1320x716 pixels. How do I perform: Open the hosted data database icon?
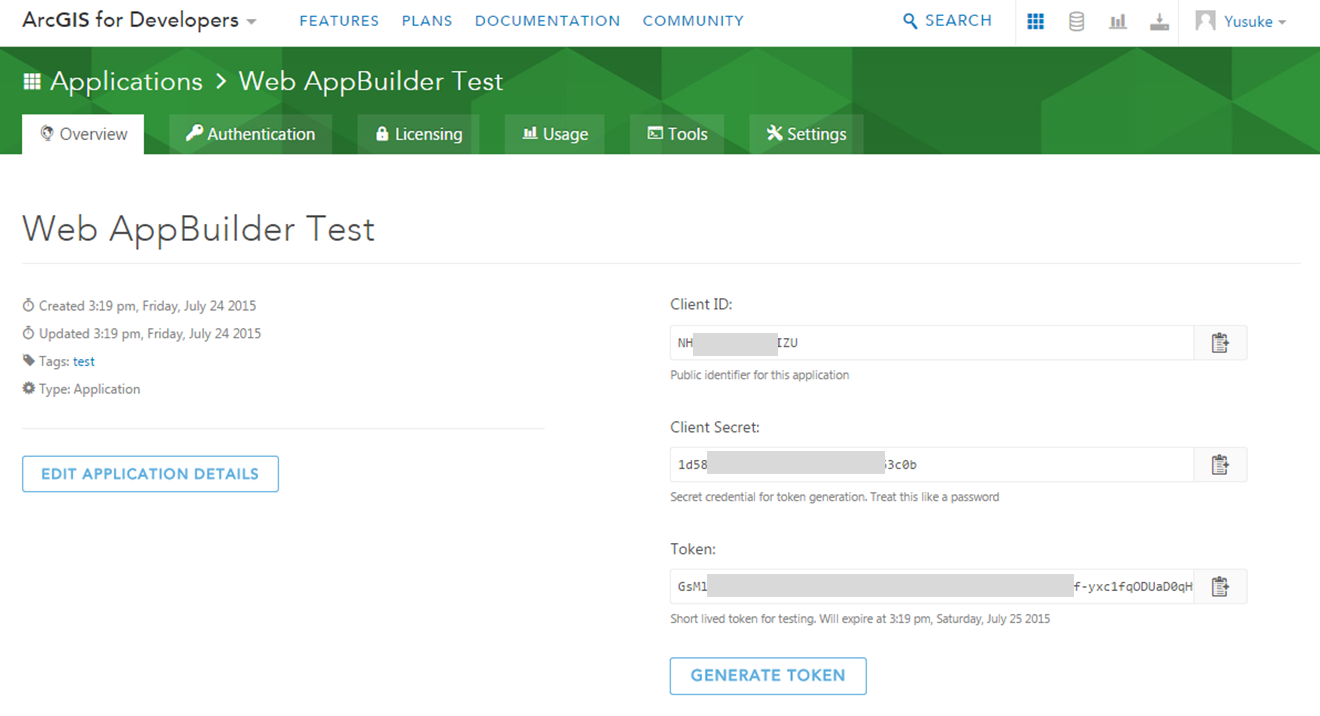pyautogui.click(x=1076, y=21)
